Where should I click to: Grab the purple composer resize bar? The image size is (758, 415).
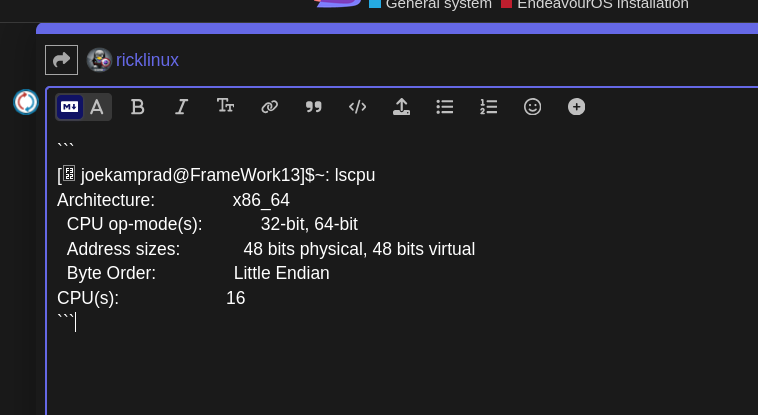[x=400, y=29]
